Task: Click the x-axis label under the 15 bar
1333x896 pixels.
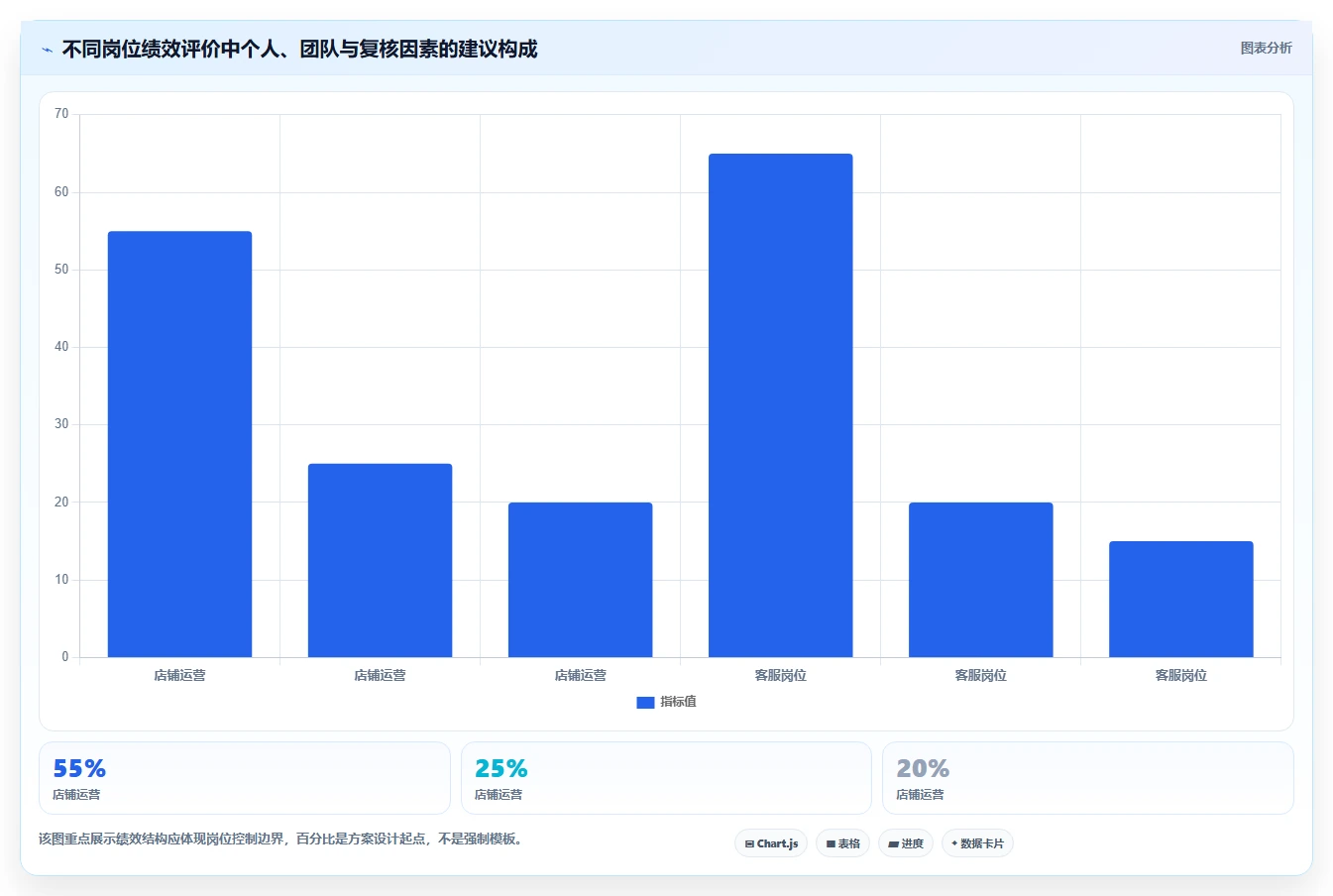Action: [x=1180, y=675]
